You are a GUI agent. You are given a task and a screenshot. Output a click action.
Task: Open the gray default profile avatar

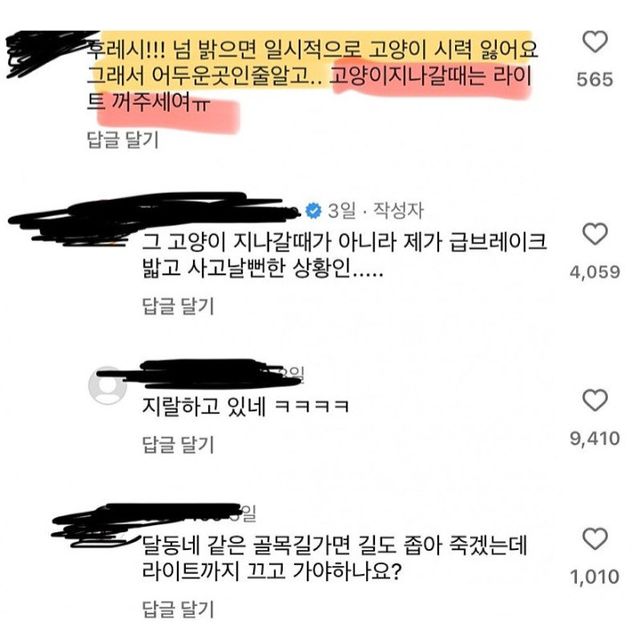(x=107, y=386)
